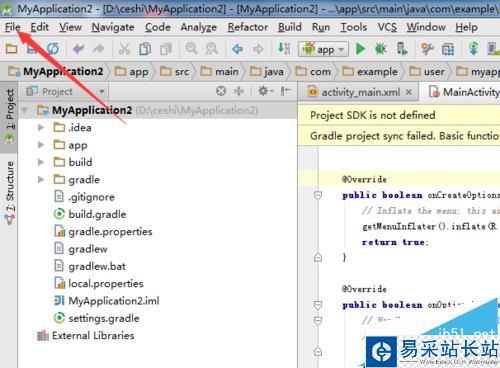Open the Tools menu

(x=353, y=27)
